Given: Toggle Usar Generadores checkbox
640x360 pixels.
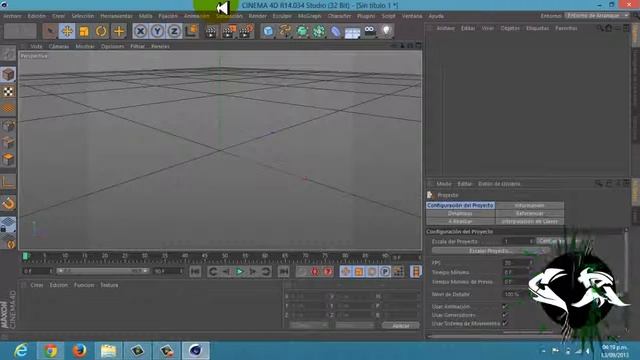Looking at the screenshot, I should pos(505,315).
